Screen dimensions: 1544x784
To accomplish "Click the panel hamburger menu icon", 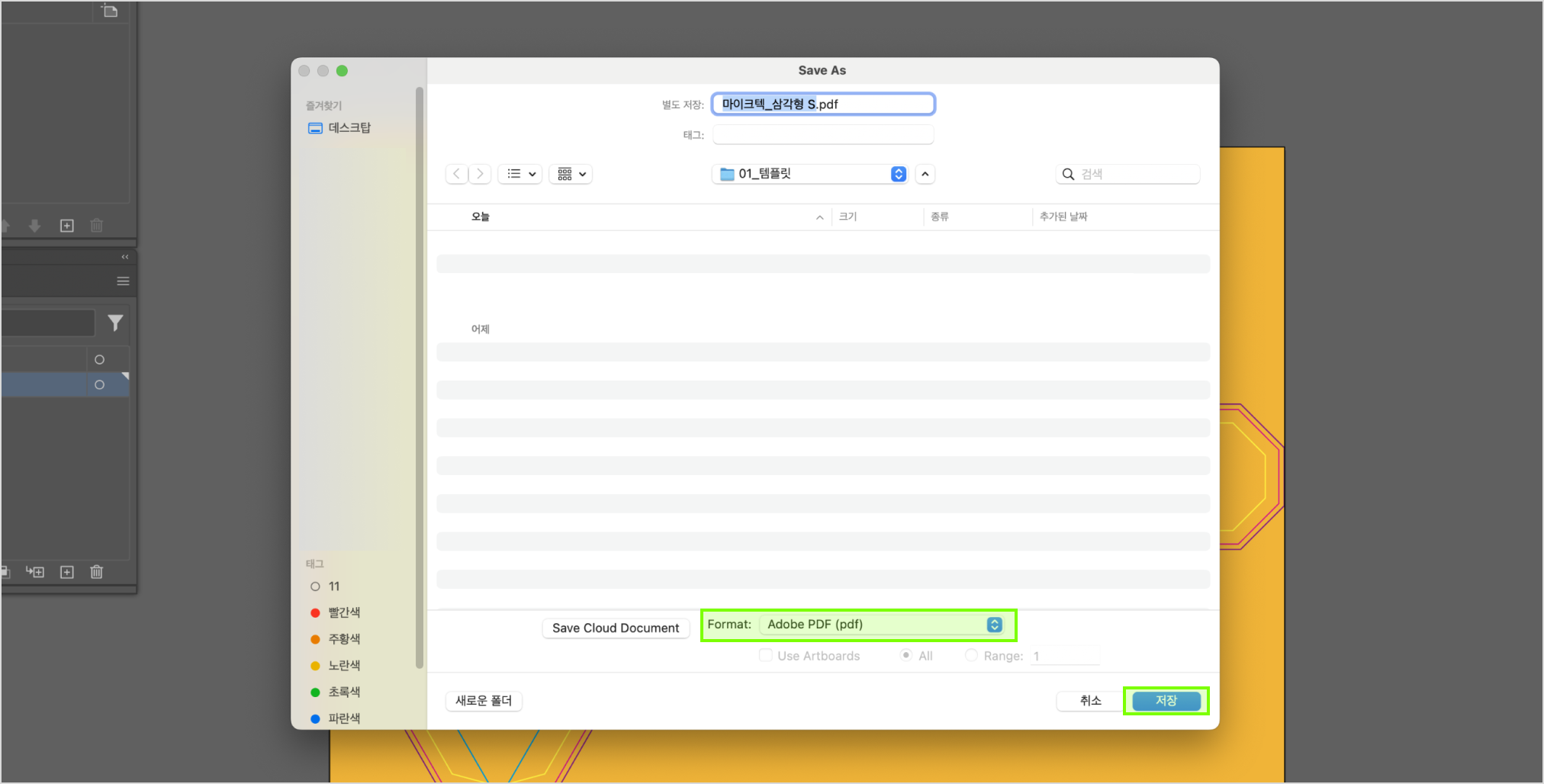I will [123, 281].
